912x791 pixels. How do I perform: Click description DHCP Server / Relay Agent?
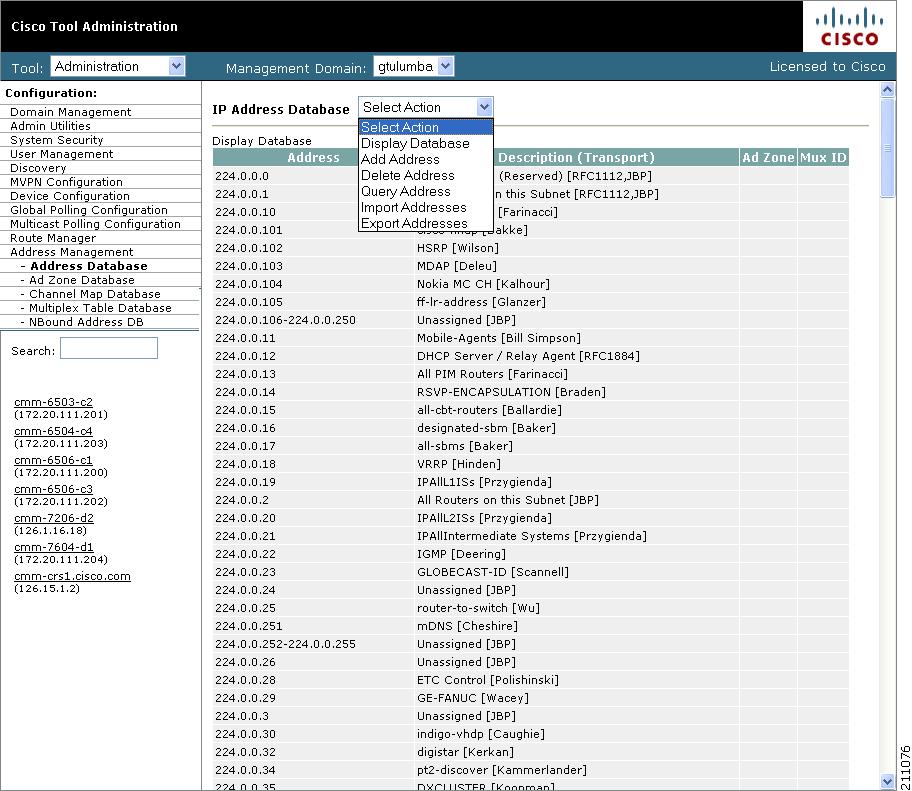[528, 356]
